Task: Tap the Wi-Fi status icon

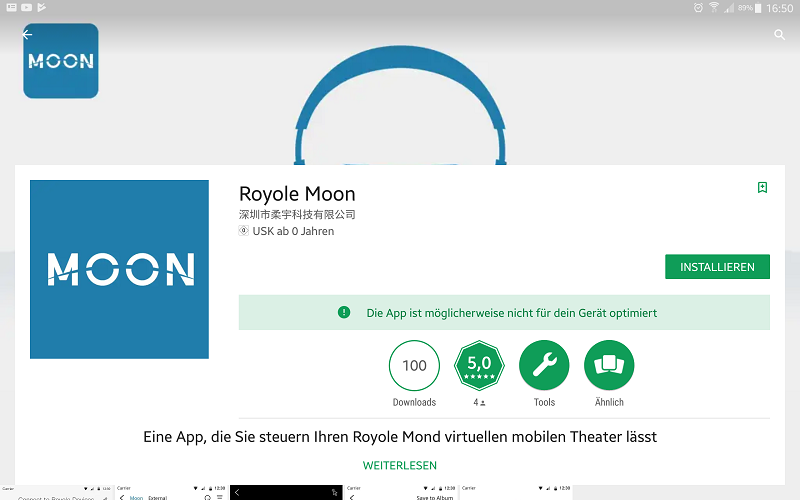Action: [714, 7]
